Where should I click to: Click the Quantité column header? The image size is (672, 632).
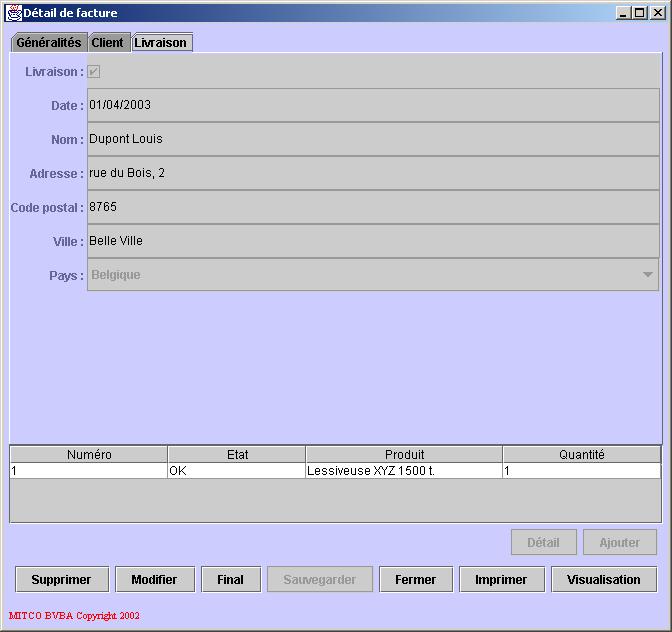[x=582, y=454]
